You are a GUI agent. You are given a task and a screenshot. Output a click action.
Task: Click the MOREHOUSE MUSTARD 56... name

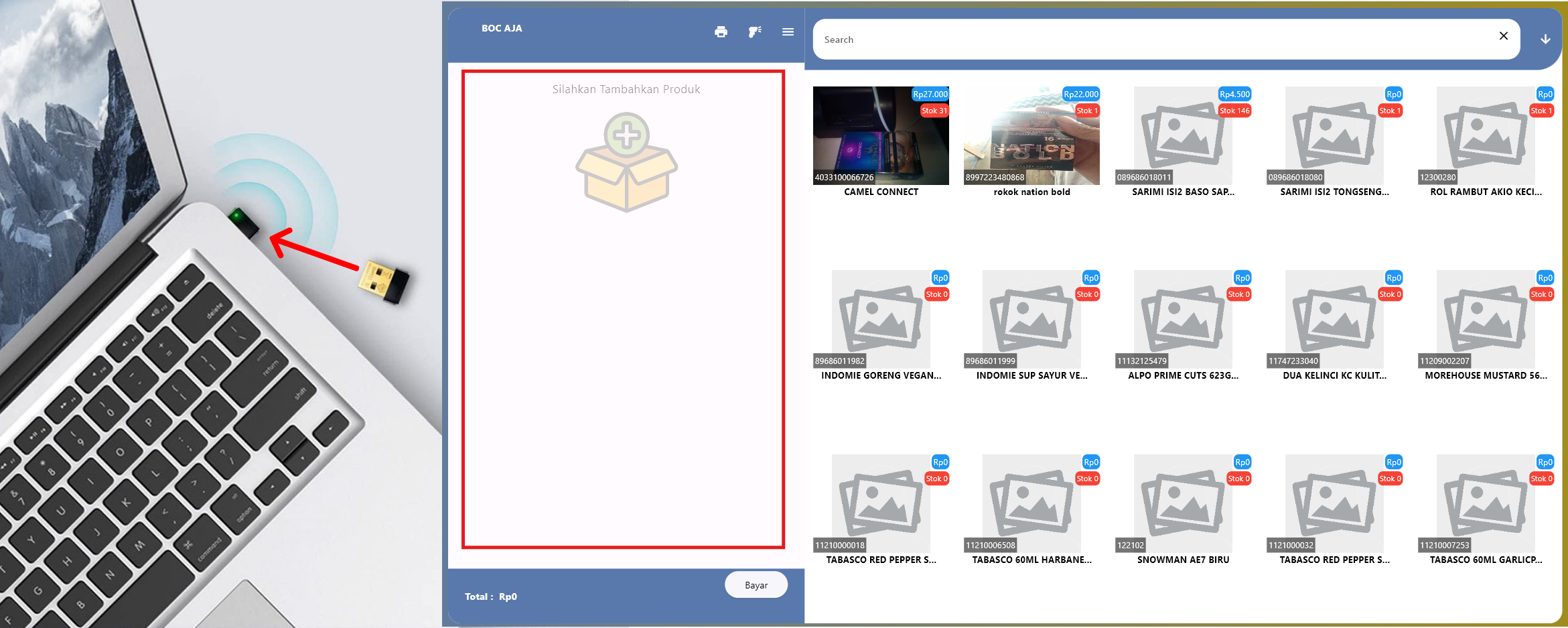(x=1486, y=375)
